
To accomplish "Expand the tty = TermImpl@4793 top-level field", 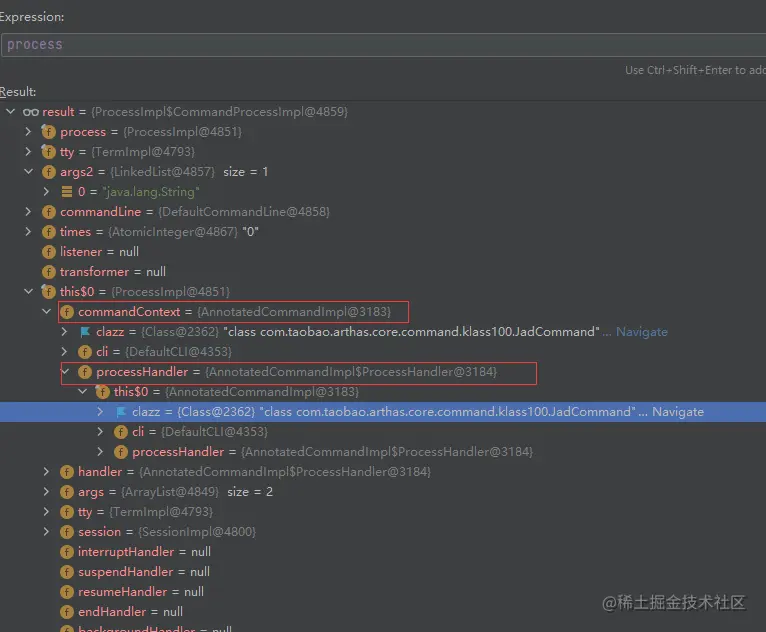I will click(28, 152).
